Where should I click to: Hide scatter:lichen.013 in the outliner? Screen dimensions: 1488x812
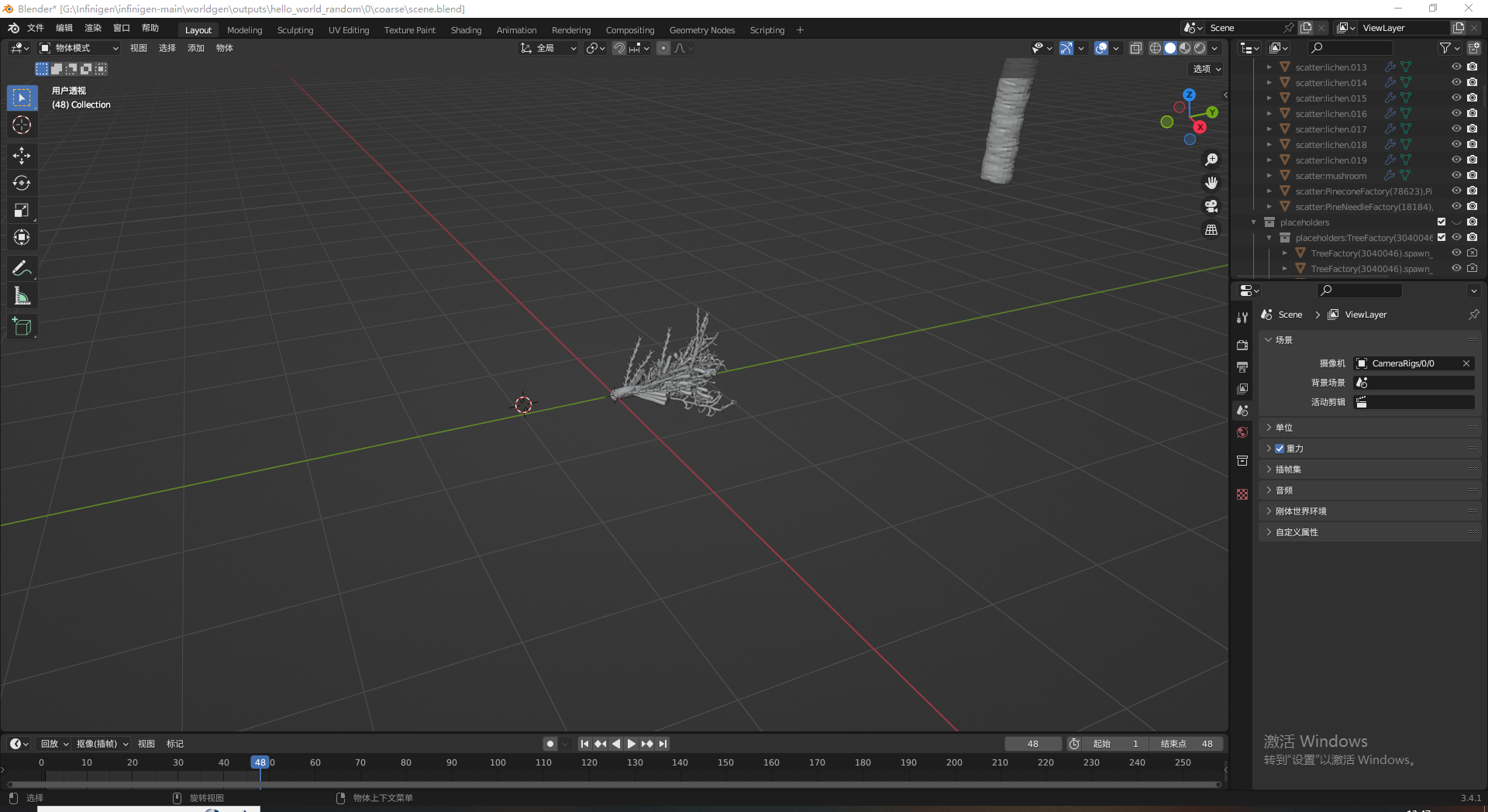pyautogui.click(x=1457, y=67)
